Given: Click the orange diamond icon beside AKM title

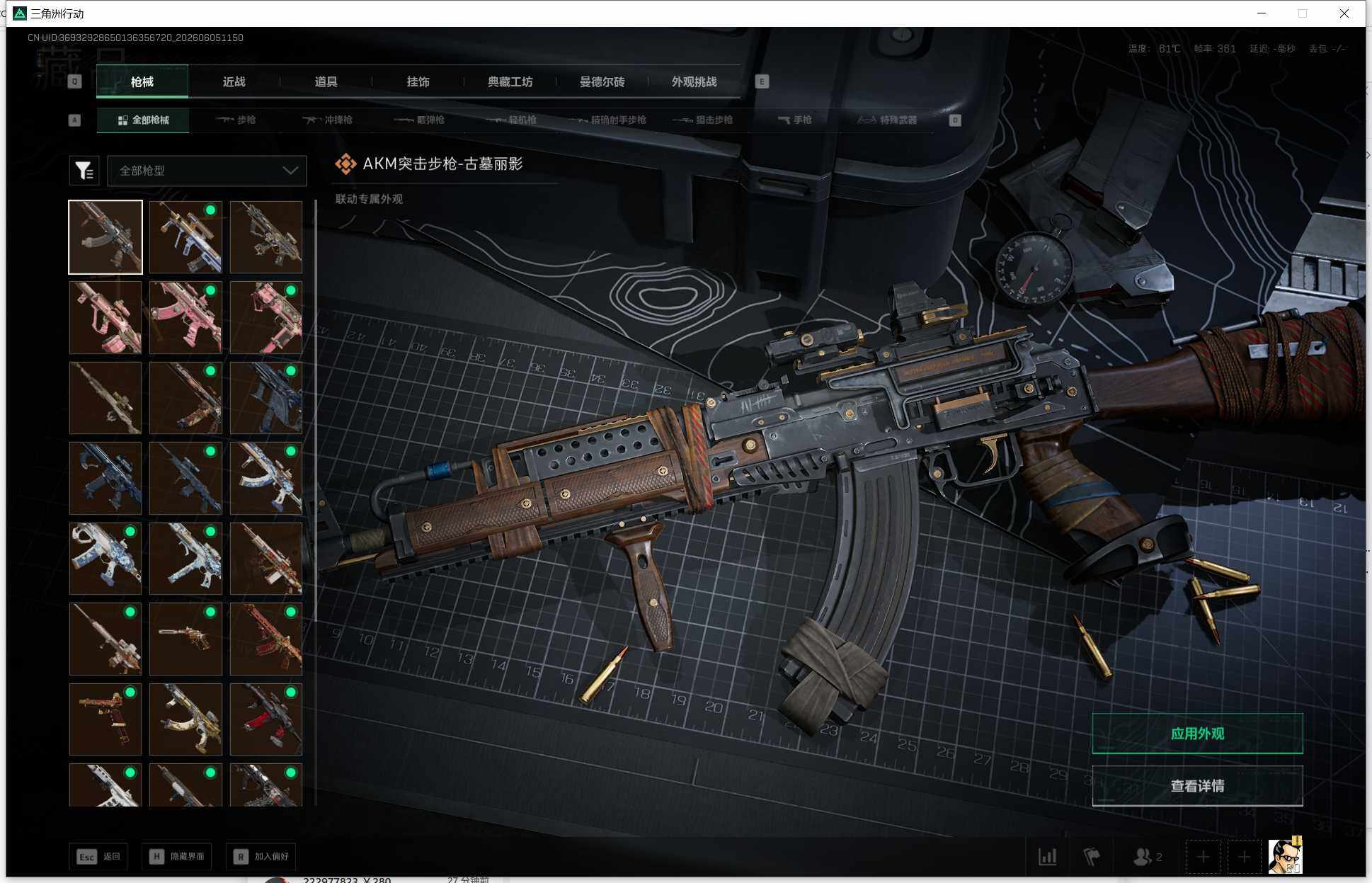Looking at the screenshot, I should click(x=345, y=164).
